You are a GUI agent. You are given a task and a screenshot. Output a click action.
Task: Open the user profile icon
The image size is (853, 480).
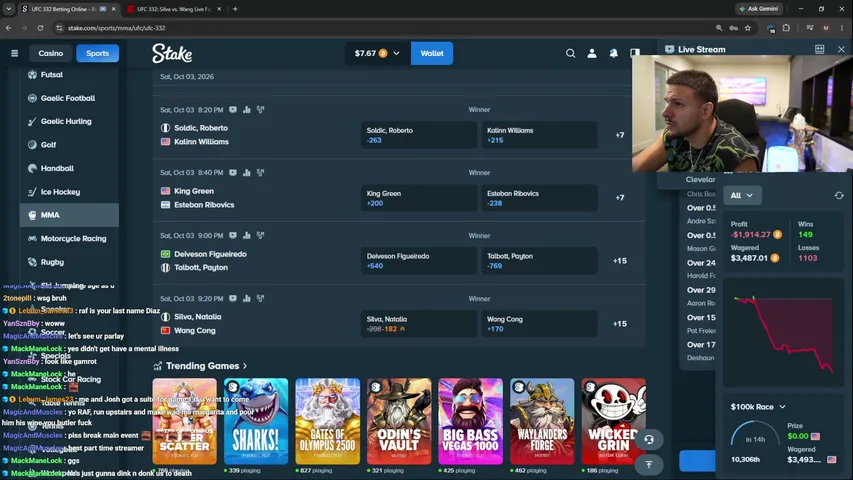pyautogui.click(x=592, y=53)
